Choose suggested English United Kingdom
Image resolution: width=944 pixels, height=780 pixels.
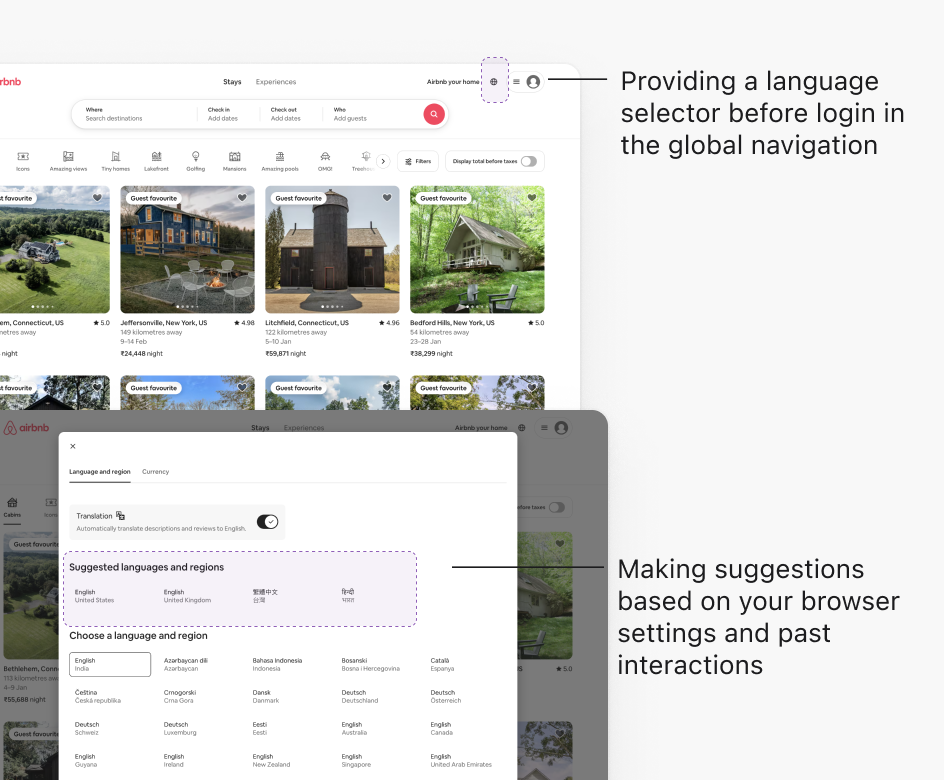click(187, 596)
